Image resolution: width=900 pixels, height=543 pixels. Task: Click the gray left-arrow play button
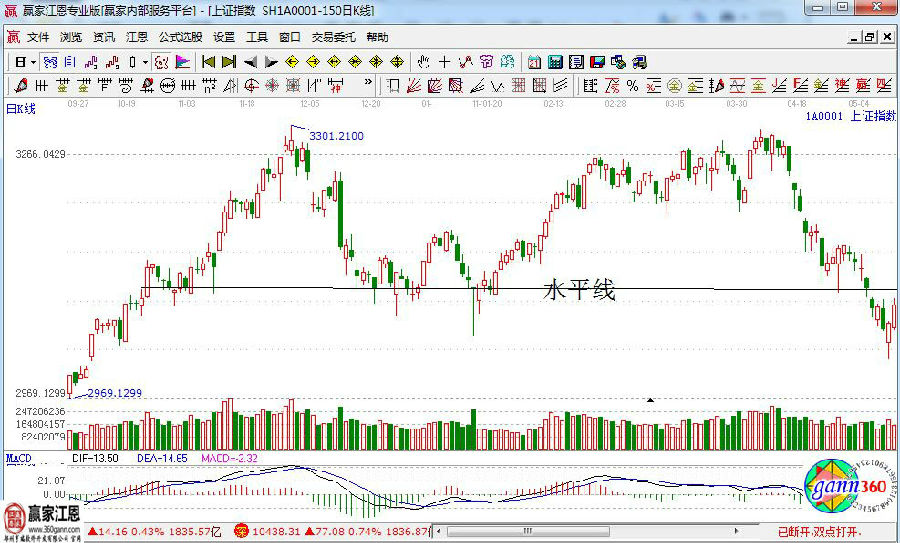[x=250, y=62]
